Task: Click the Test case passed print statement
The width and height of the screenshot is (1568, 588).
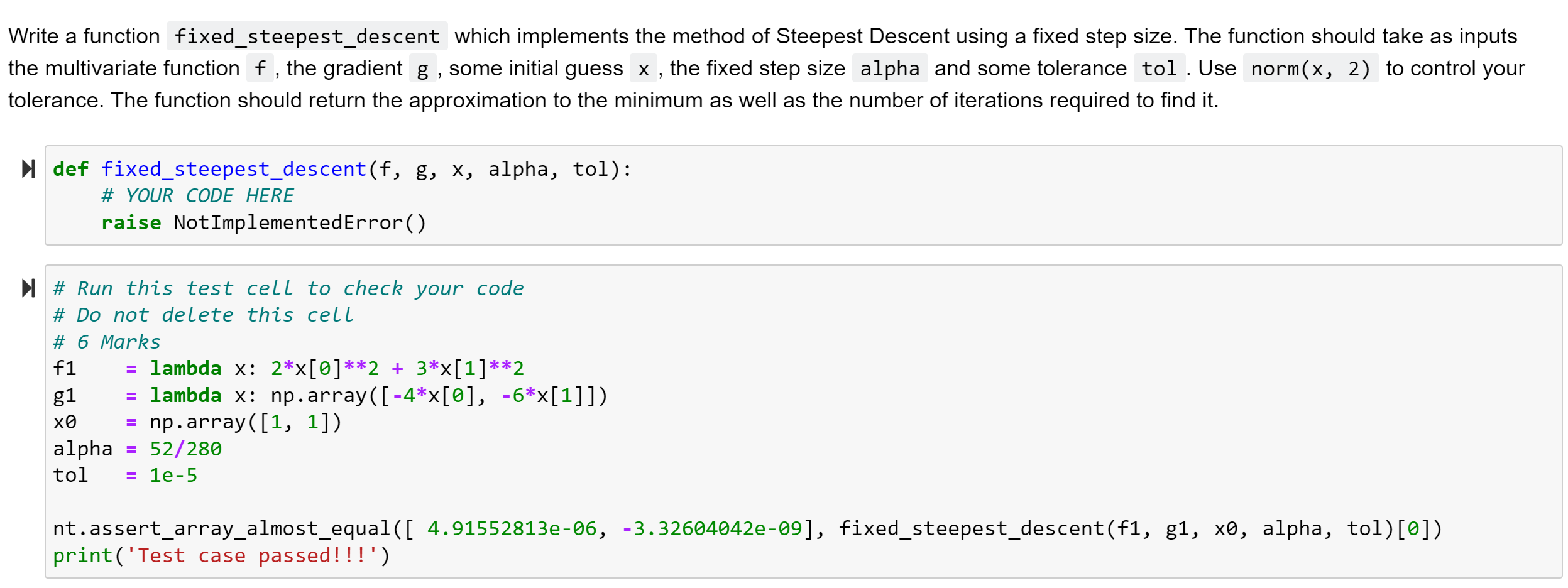Action: pos(220,555)
